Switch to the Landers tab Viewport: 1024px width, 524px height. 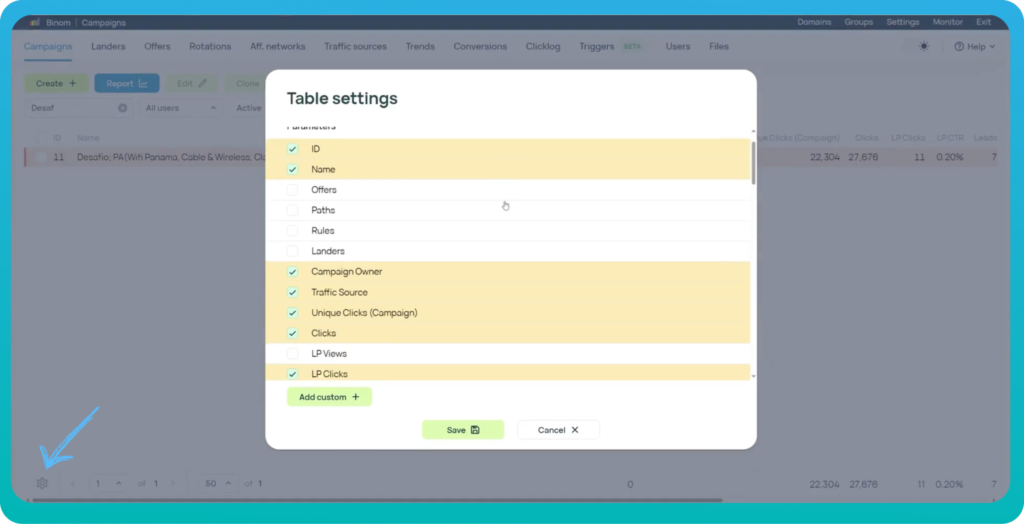tap(108, 46)
